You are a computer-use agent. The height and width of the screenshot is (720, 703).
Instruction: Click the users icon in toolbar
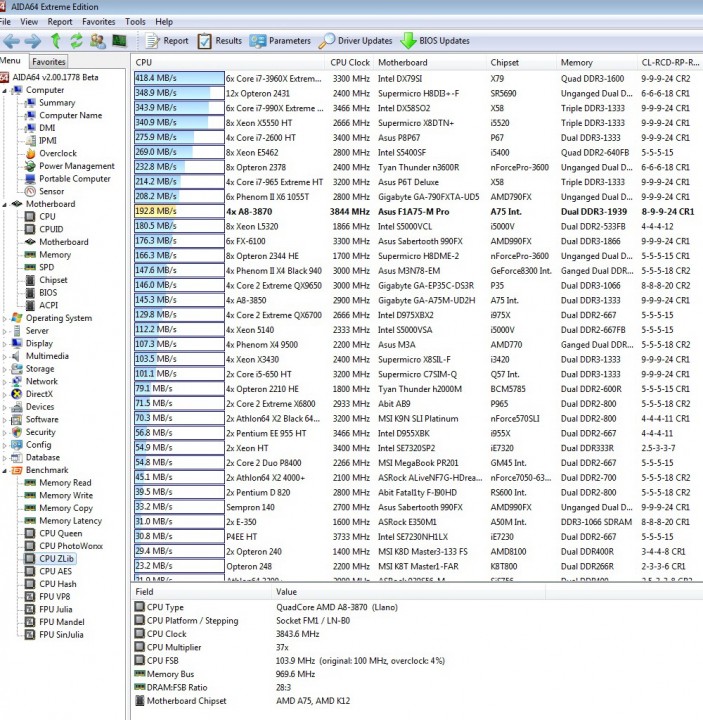click(97, 41)
